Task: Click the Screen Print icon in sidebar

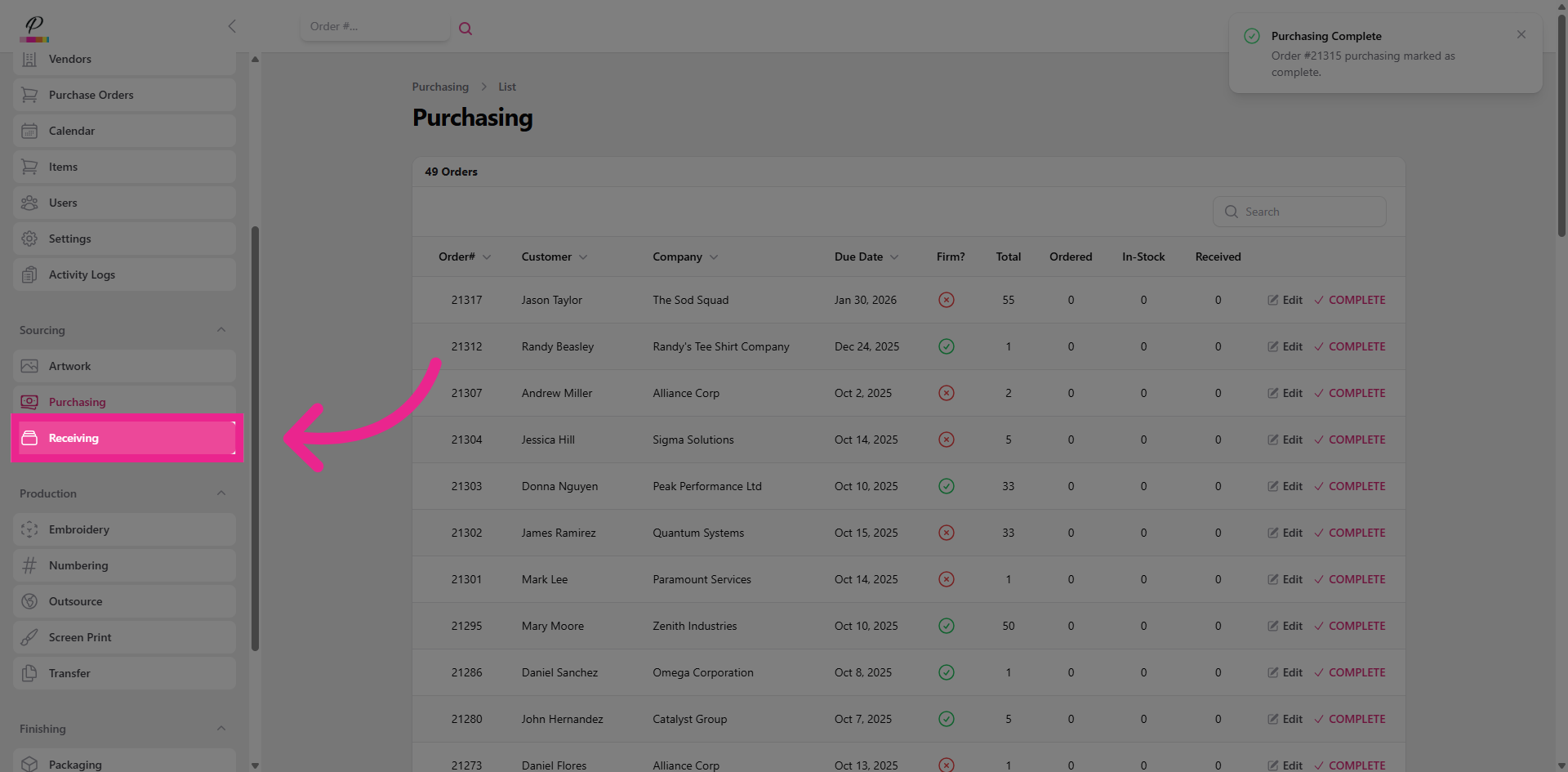Action: coord(29,637)
